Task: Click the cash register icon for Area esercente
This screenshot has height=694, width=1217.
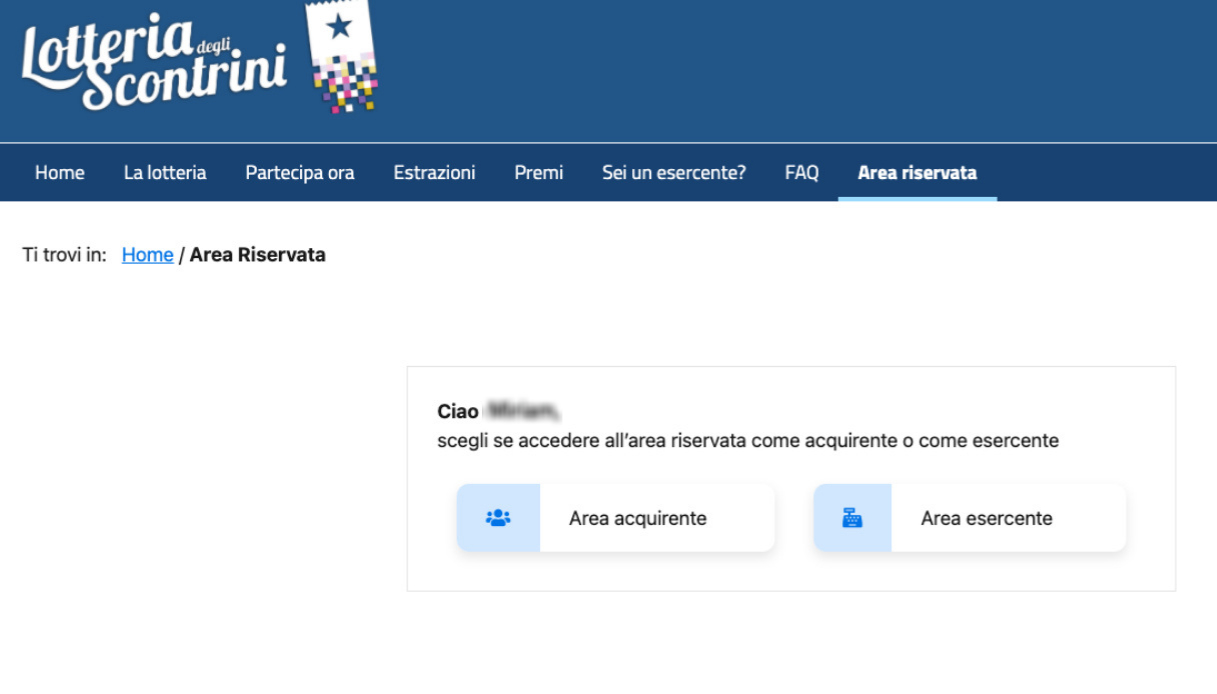Action: (852, 518)
